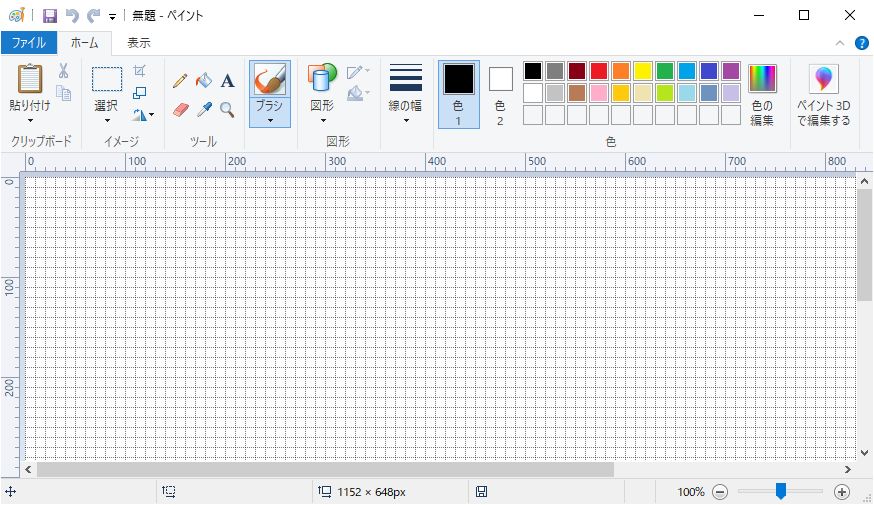Click the horizontal scrollbar right arrow
Image resolution: width=874 pixels, height=505 pixels.
[848, 469]
